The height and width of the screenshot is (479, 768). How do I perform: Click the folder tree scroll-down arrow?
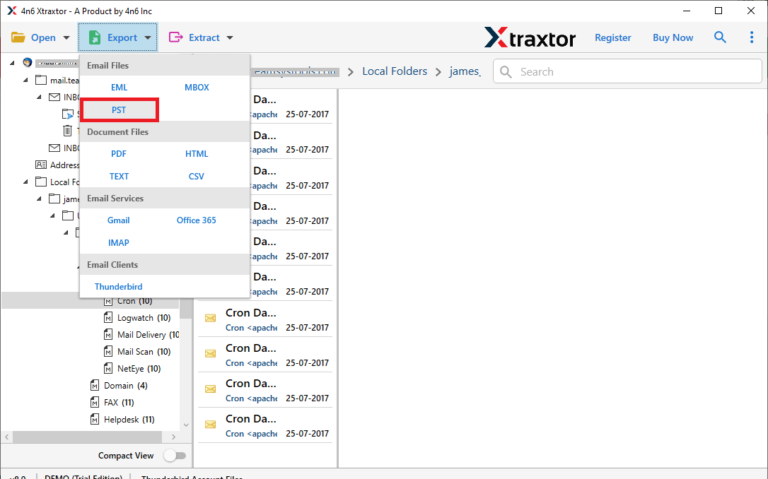186,425
